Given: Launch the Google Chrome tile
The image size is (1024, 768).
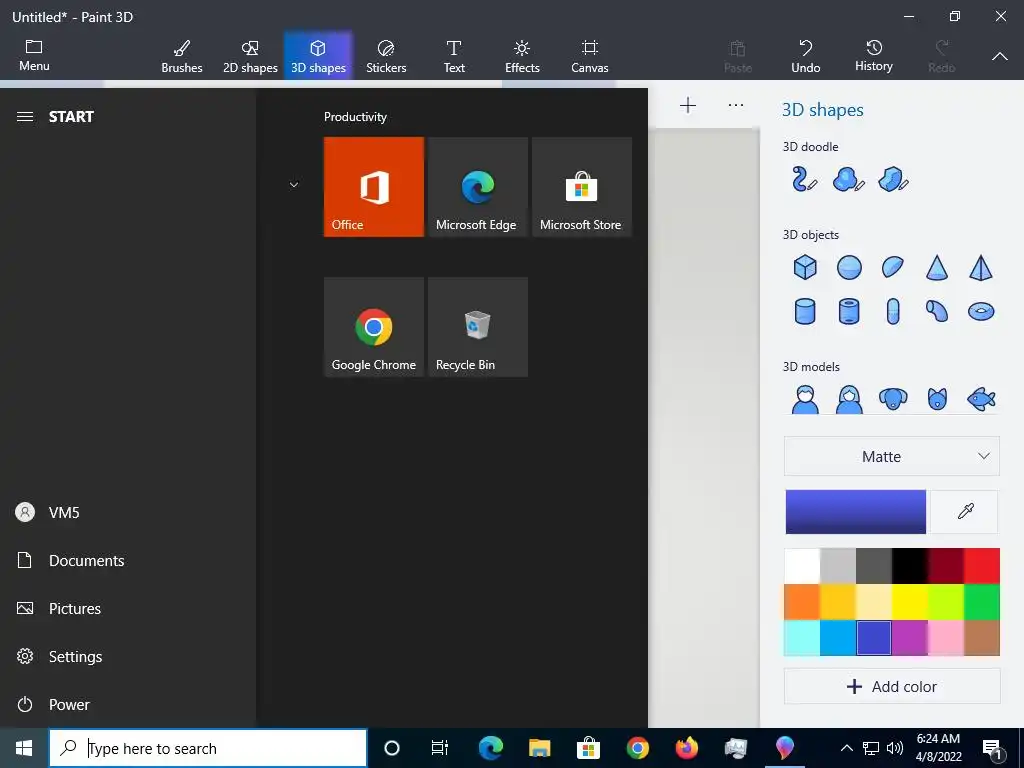Looking at the screenshot, I should [374, 327].
